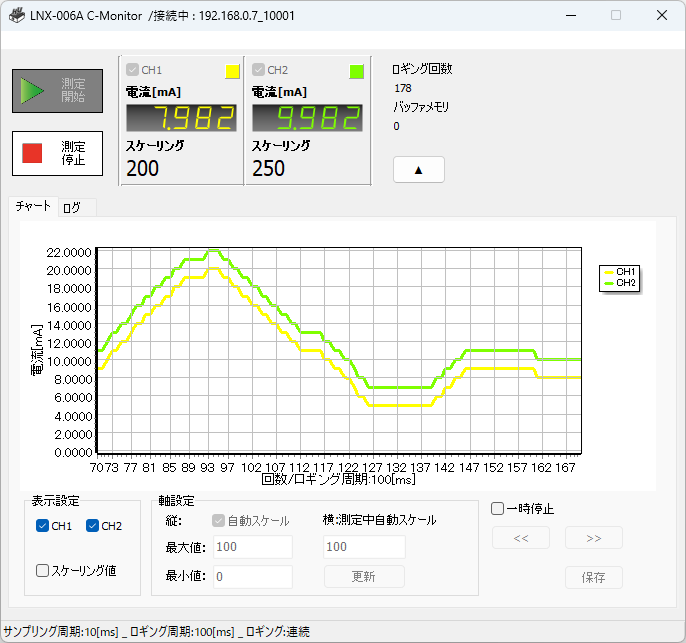Enable the スケーリング値 checkbox
The width and height of the screenshot is (686, 643).
click(43, 570)
